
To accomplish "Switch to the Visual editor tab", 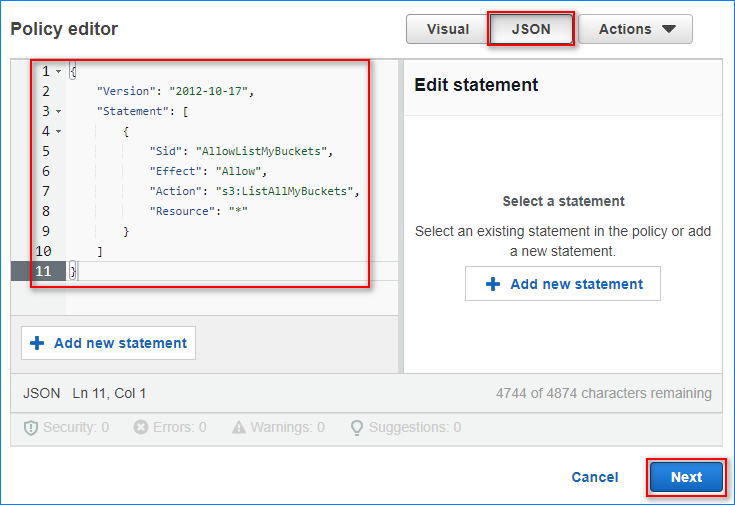I will coord(447,29).
